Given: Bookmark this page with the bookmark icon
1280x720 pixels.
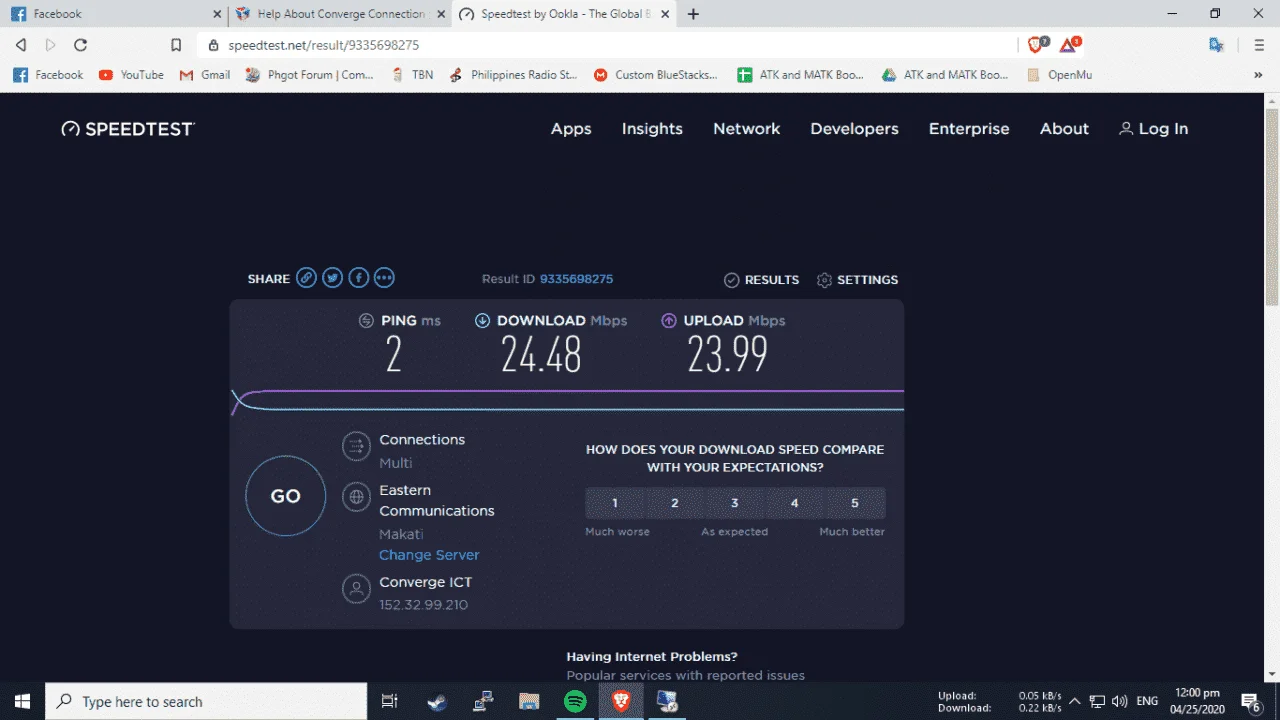Looking at the screenshot, I should click(x=176, y=45).
